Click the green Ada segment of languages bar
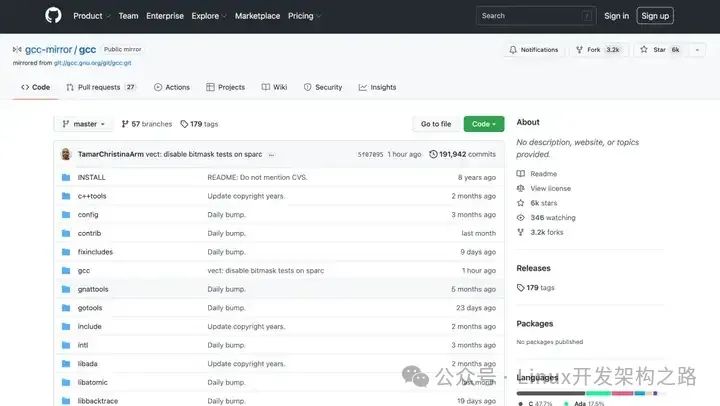 pos(598,393)
